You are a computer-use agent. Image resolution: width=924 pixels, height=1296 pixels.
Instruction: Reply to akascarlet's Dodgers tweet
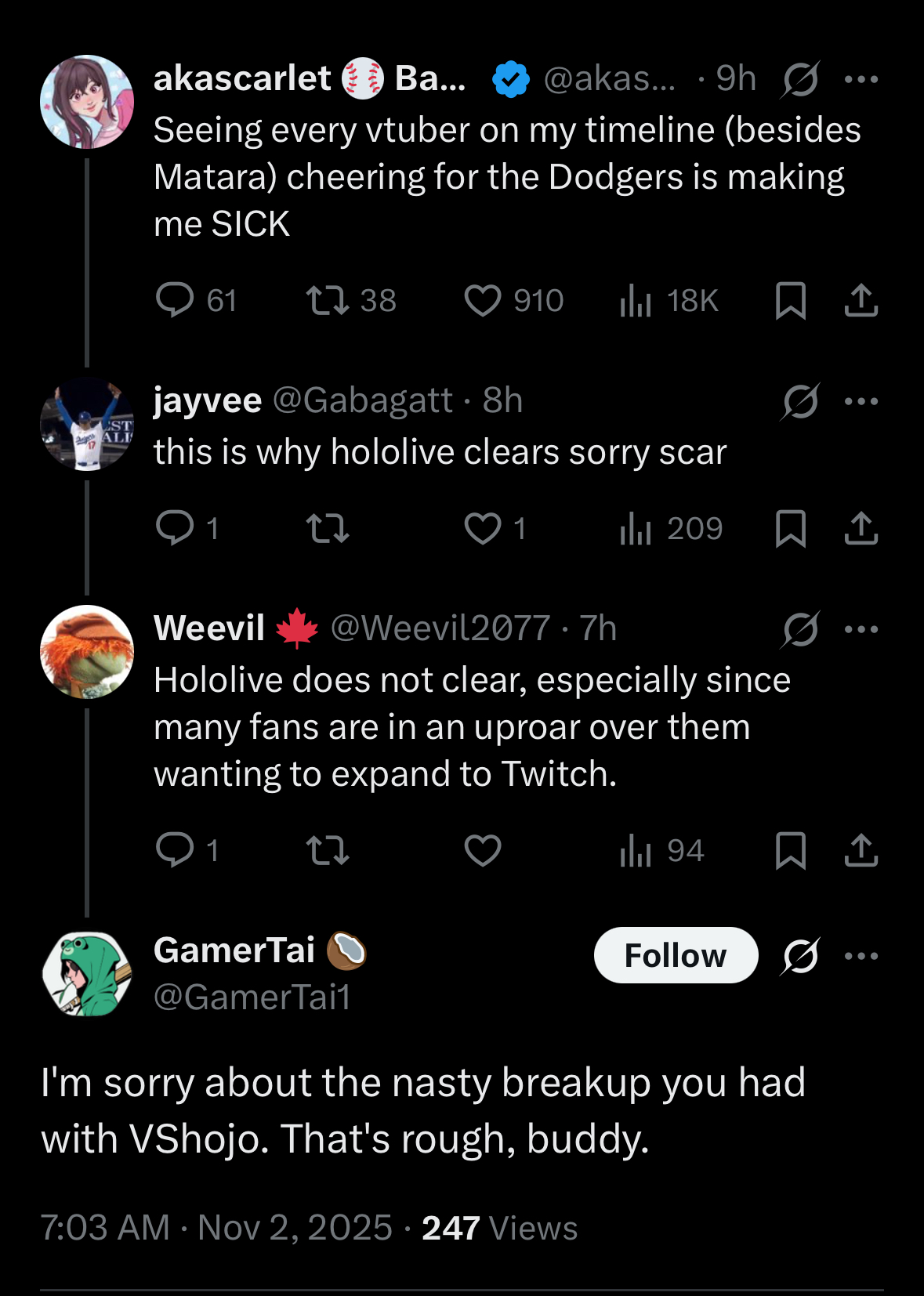click(x=175, y=300)
